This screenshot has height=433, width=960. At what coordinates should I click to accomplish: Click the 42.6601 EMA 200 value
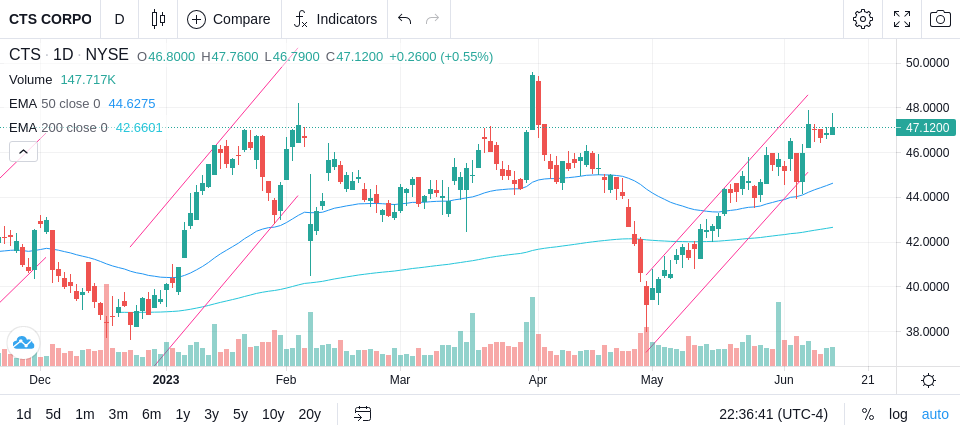(x=139, y=127)
